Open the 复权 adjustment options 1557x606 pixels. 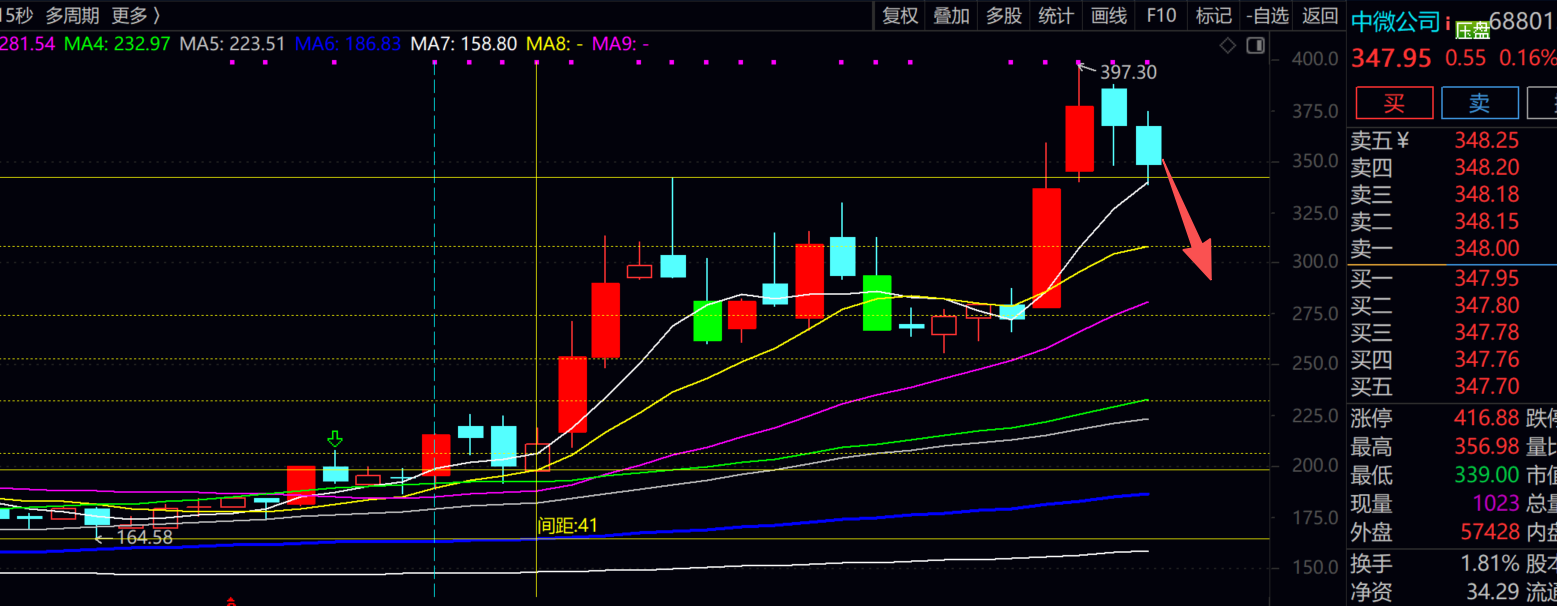point(900,16)
